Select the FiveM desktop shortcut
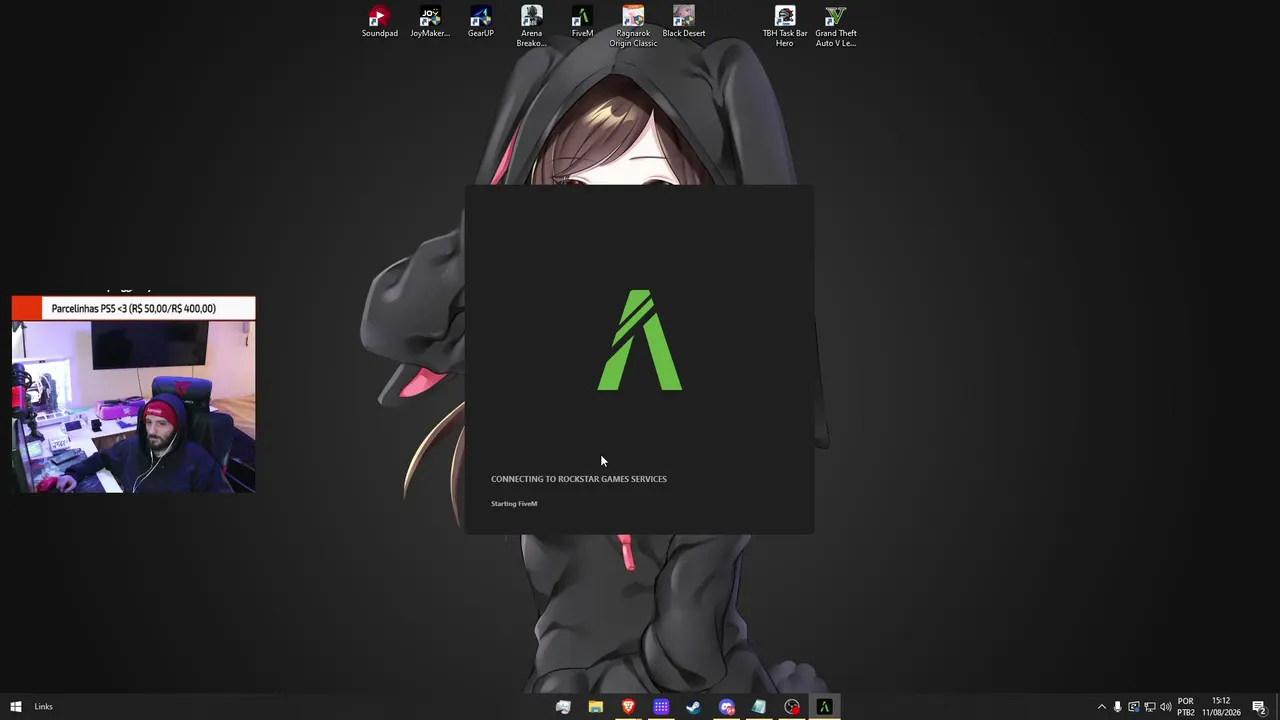Screen dimensions: 1280x720 [582, 22]
